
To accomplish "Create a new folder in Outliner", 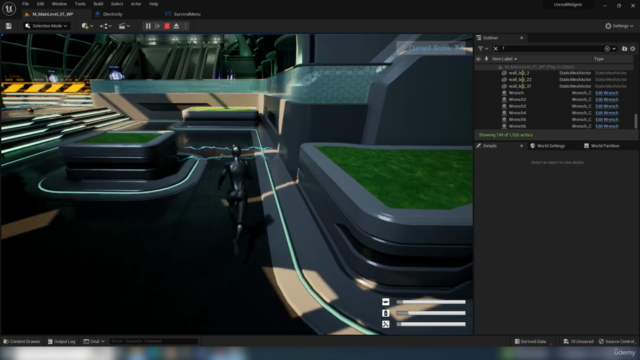I will tap(624, 49).
